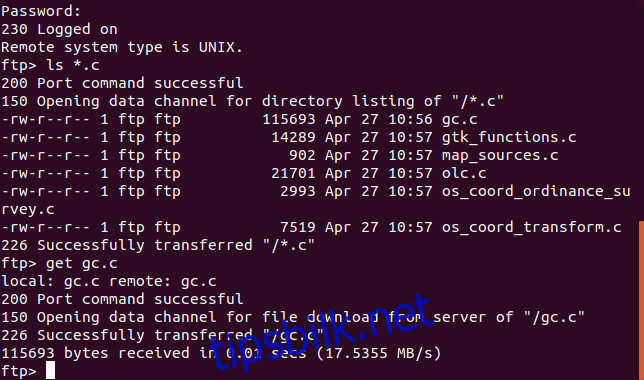644x380 pixels.
Task: Click the 'get gc.c' command line
Action: pyautogui.click(x=60, y=263)
